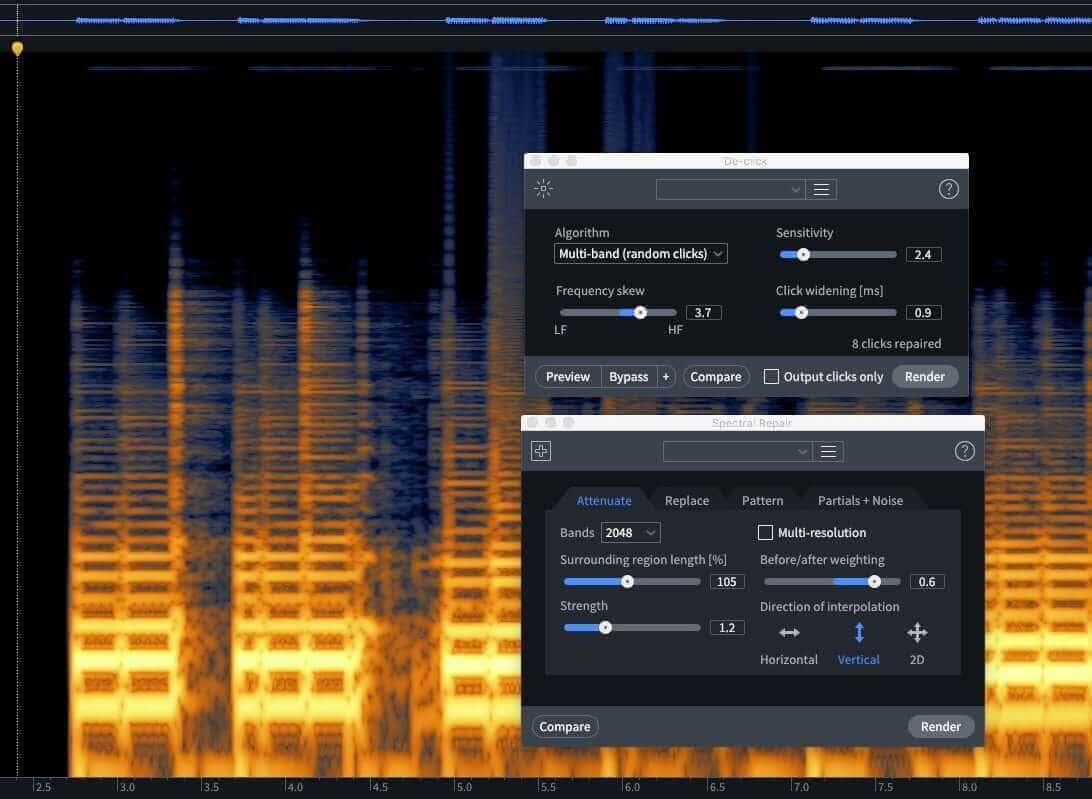This screenshot has height=799, width=1092.
Task: Enable Output clicks only checkbox
Action: click(771, 377)
